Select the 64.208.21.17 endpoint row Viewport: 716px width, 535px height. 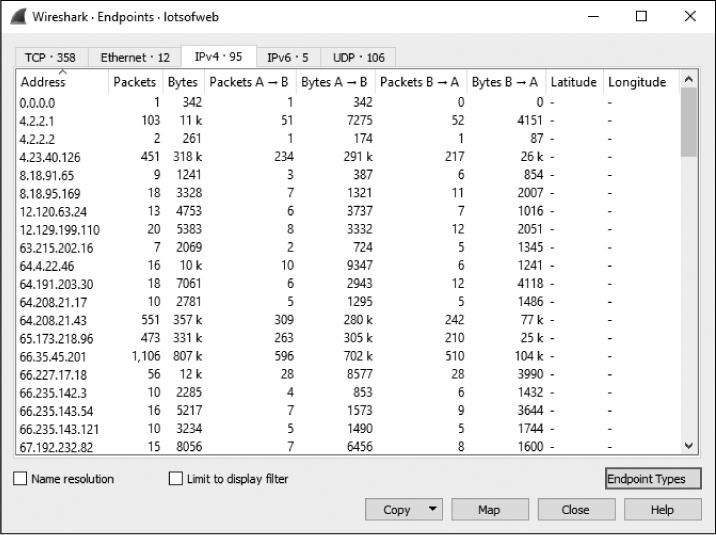tap(348, 302)
